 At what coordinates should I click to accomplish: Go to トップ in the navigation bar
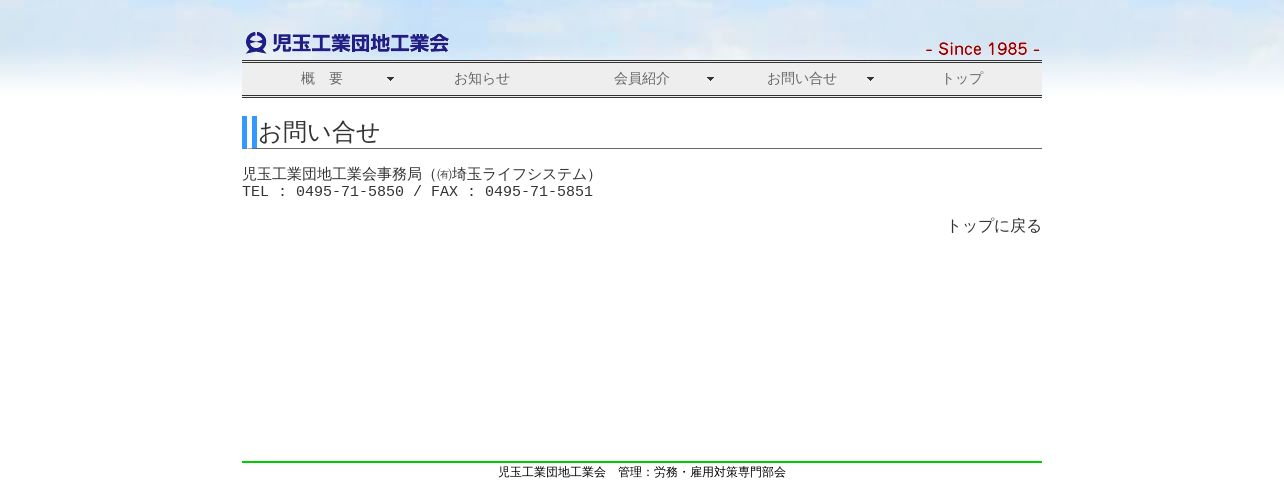(x=962, y=78)
